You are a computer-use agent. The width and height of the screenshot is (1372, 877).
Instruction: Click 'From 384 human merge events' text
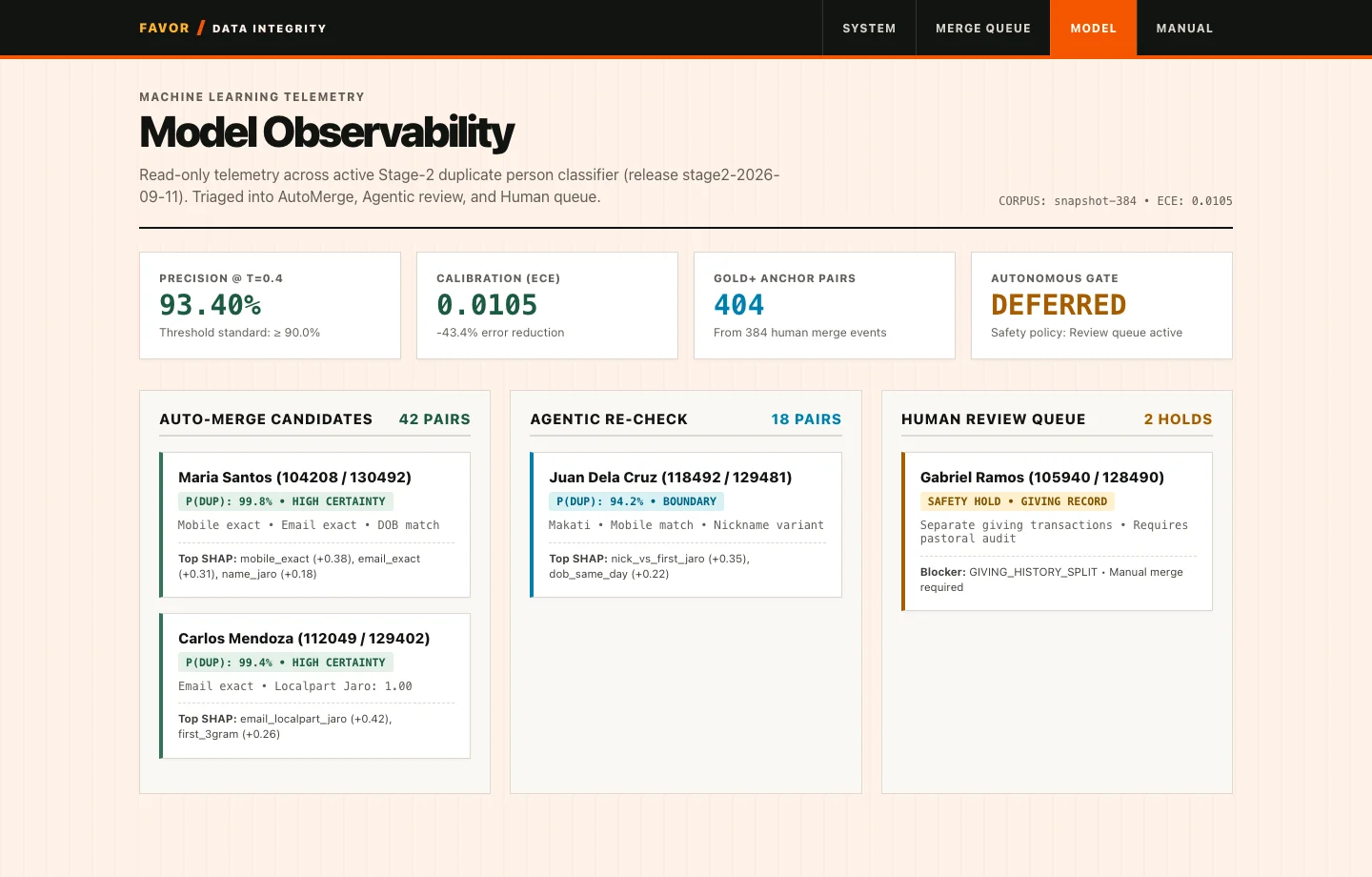click(x=799, y=333)
